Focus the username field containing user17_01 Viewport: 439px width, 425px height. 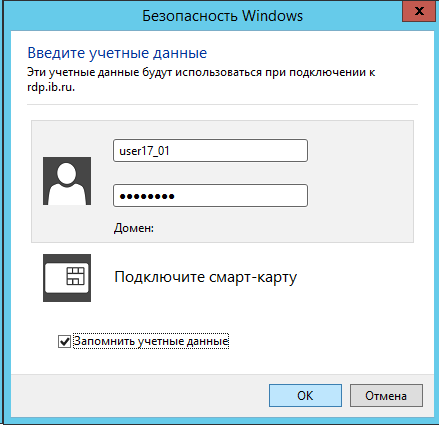tap(210, 151)
